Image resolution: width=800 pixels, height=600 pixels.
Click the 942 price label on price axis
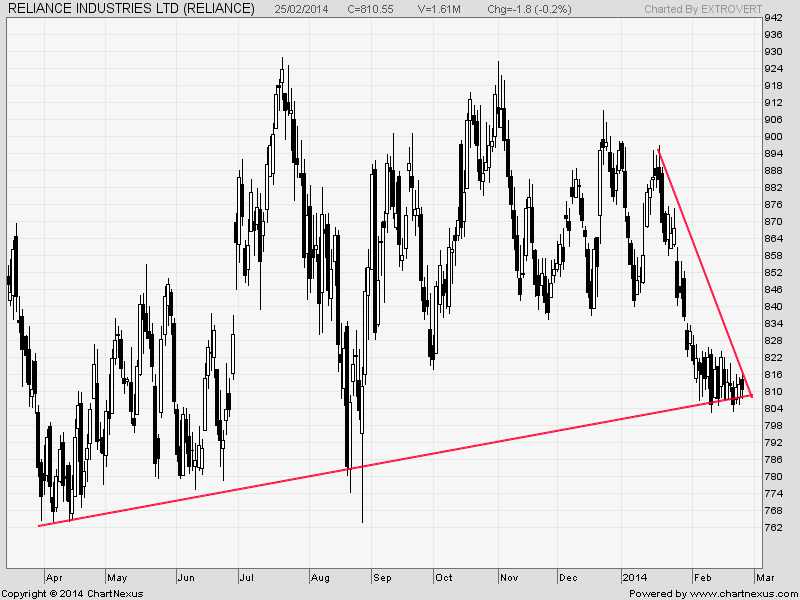coord(772,19)
